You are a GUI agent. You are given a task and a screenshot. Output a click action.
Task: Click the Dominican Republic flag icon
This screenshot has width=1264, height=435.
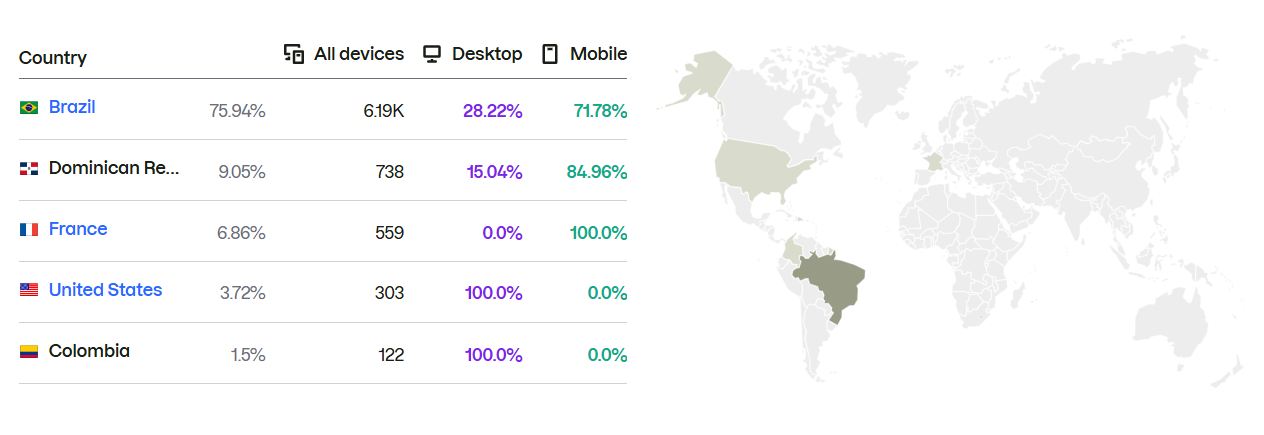[x=29, y=169]
